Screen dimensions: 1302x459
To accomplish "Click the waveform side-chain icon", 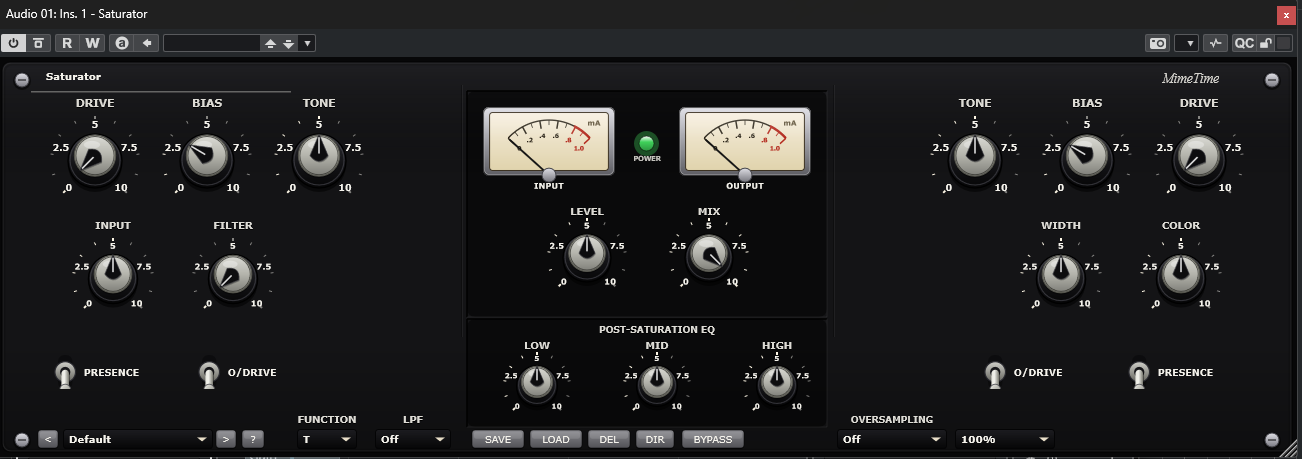I will pos(1215,43).
